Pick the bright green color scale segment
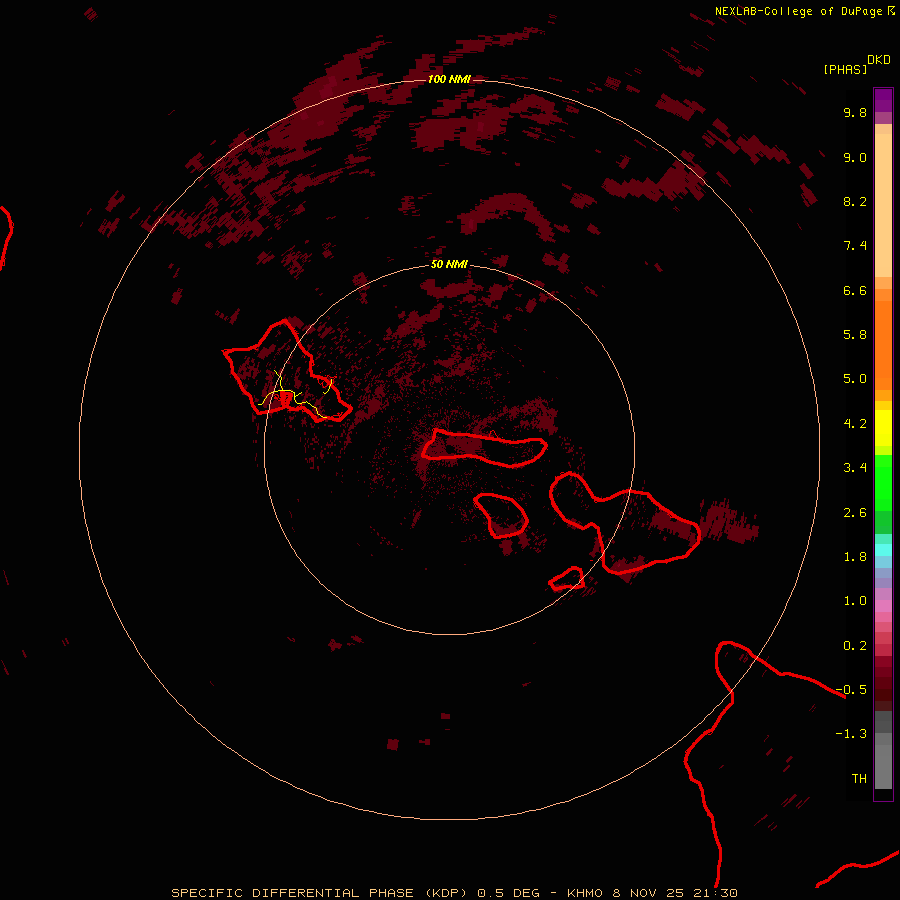900x900 pixels. click(883, 482)
